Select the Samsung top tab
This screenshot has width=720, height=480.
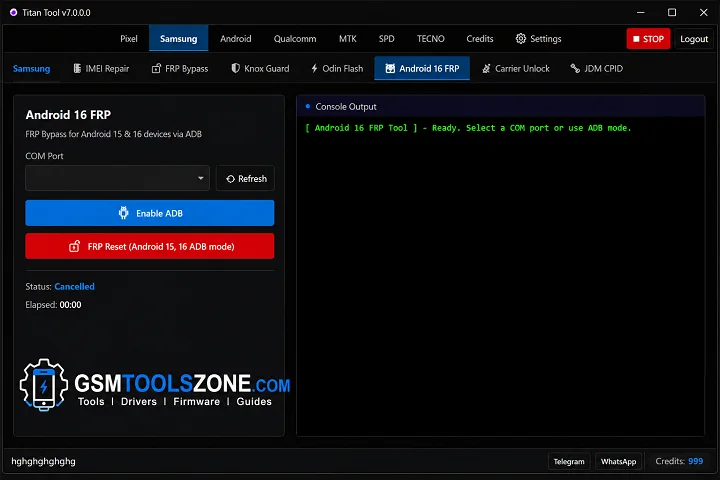(179, 39)
